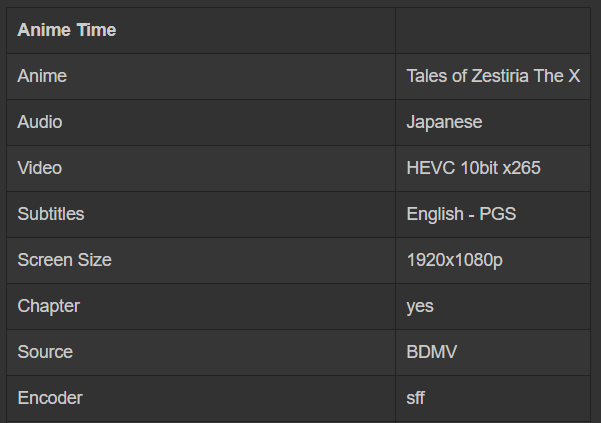
Task: Click the HEVC 10bit x265 value
Action: 473,168
